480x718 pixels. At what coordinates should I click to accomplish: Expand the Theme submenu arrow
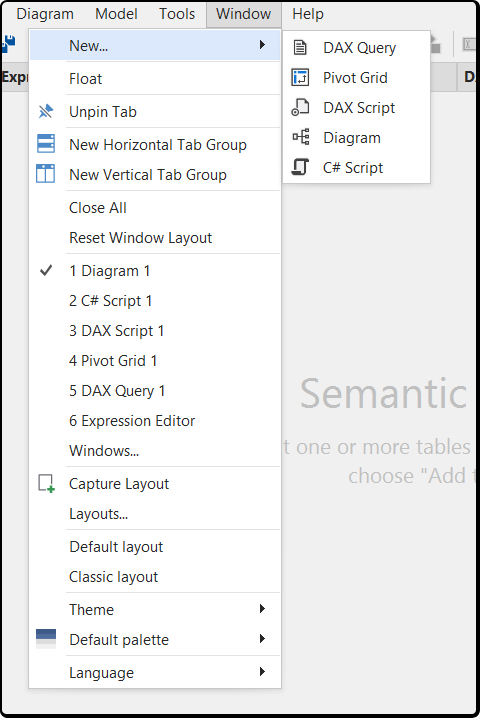click(x=262, y=609)
